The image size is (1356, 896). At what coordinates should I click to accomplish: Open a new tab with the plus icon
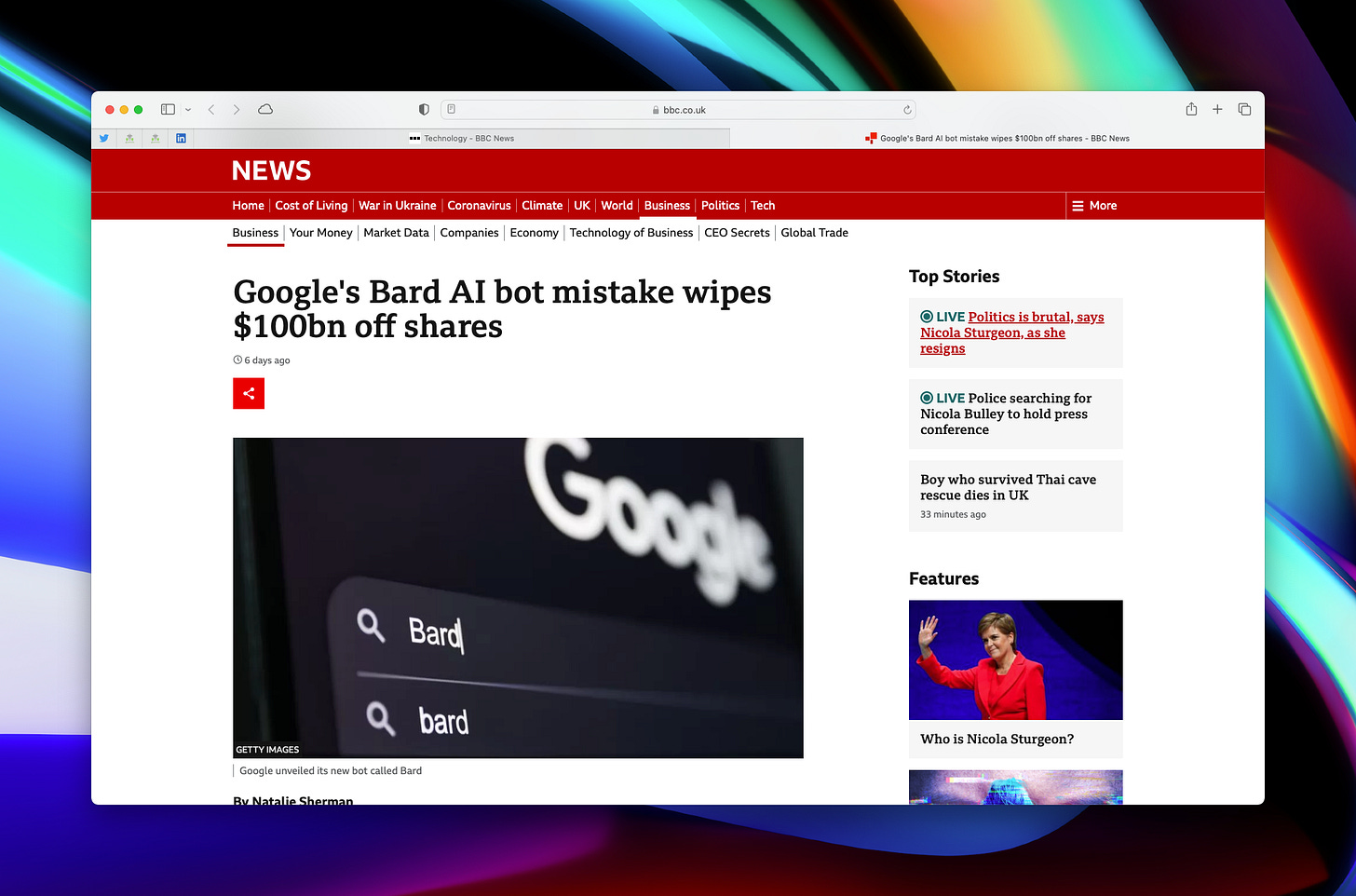[x=1217, y=109]
